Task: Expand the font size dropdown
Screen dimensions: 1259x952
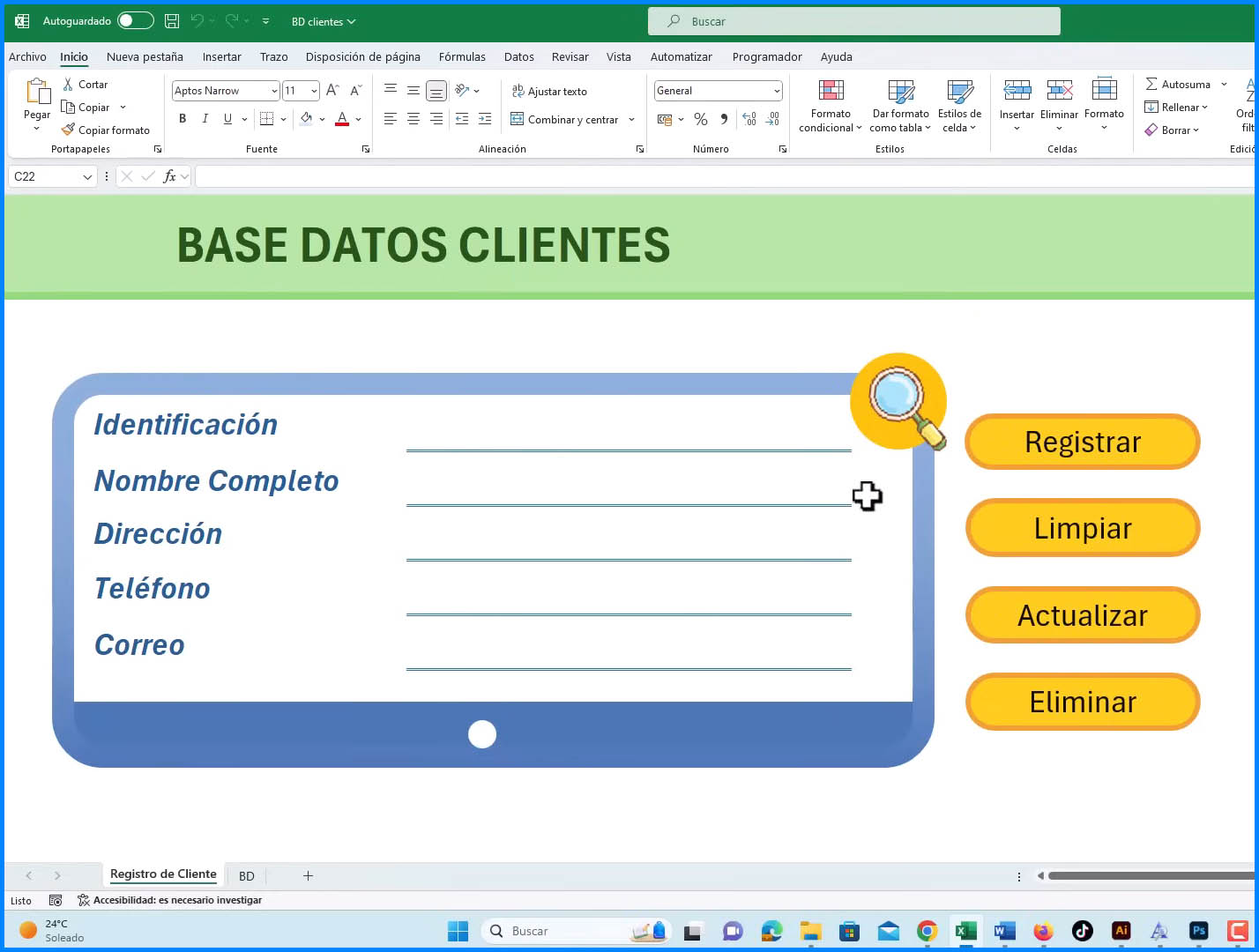Action: [x=314, y=90]
